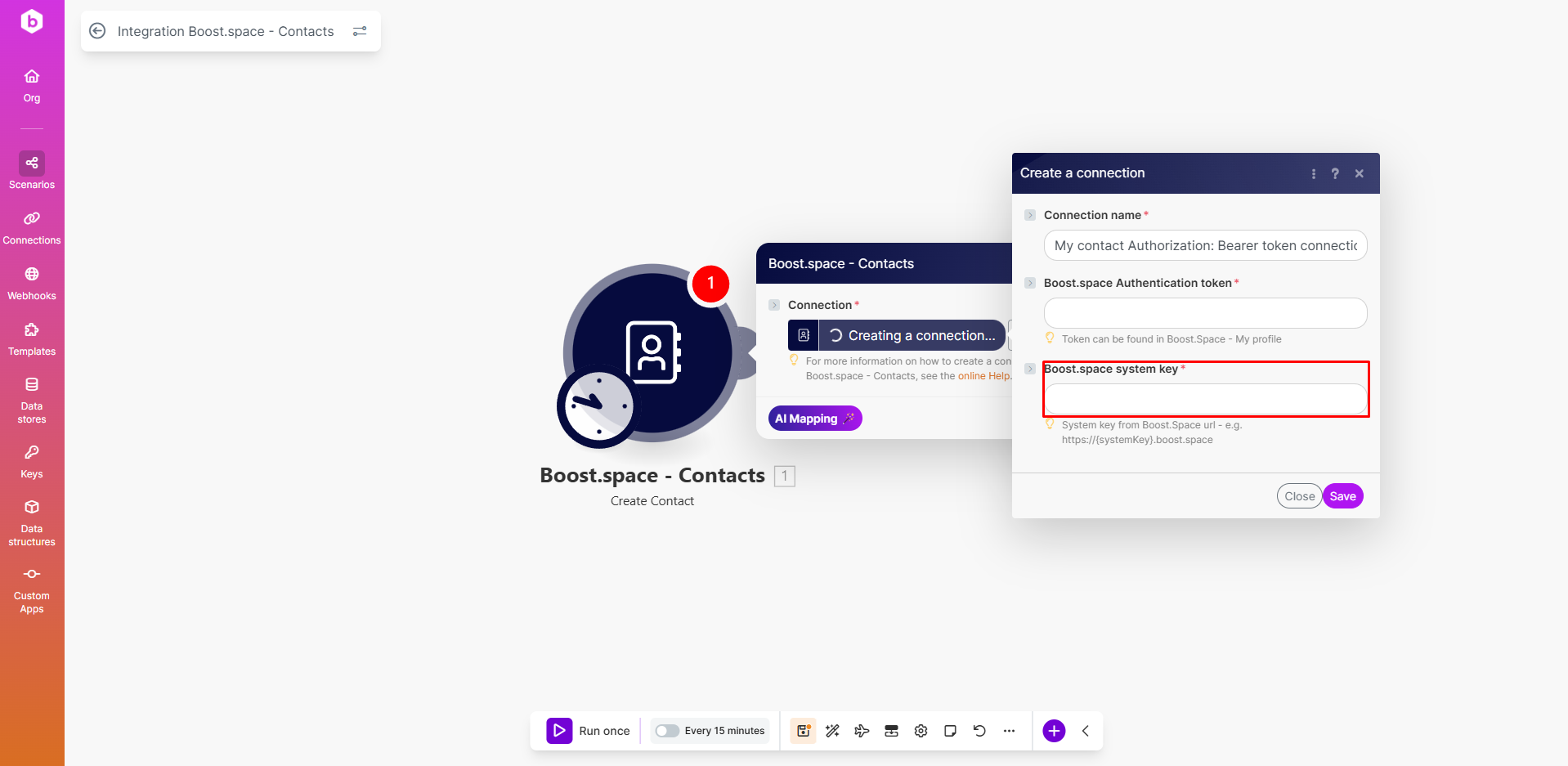1568x766 pixels.
Task: Open Webhooks from the sidebar
Action: click(32, 283)
